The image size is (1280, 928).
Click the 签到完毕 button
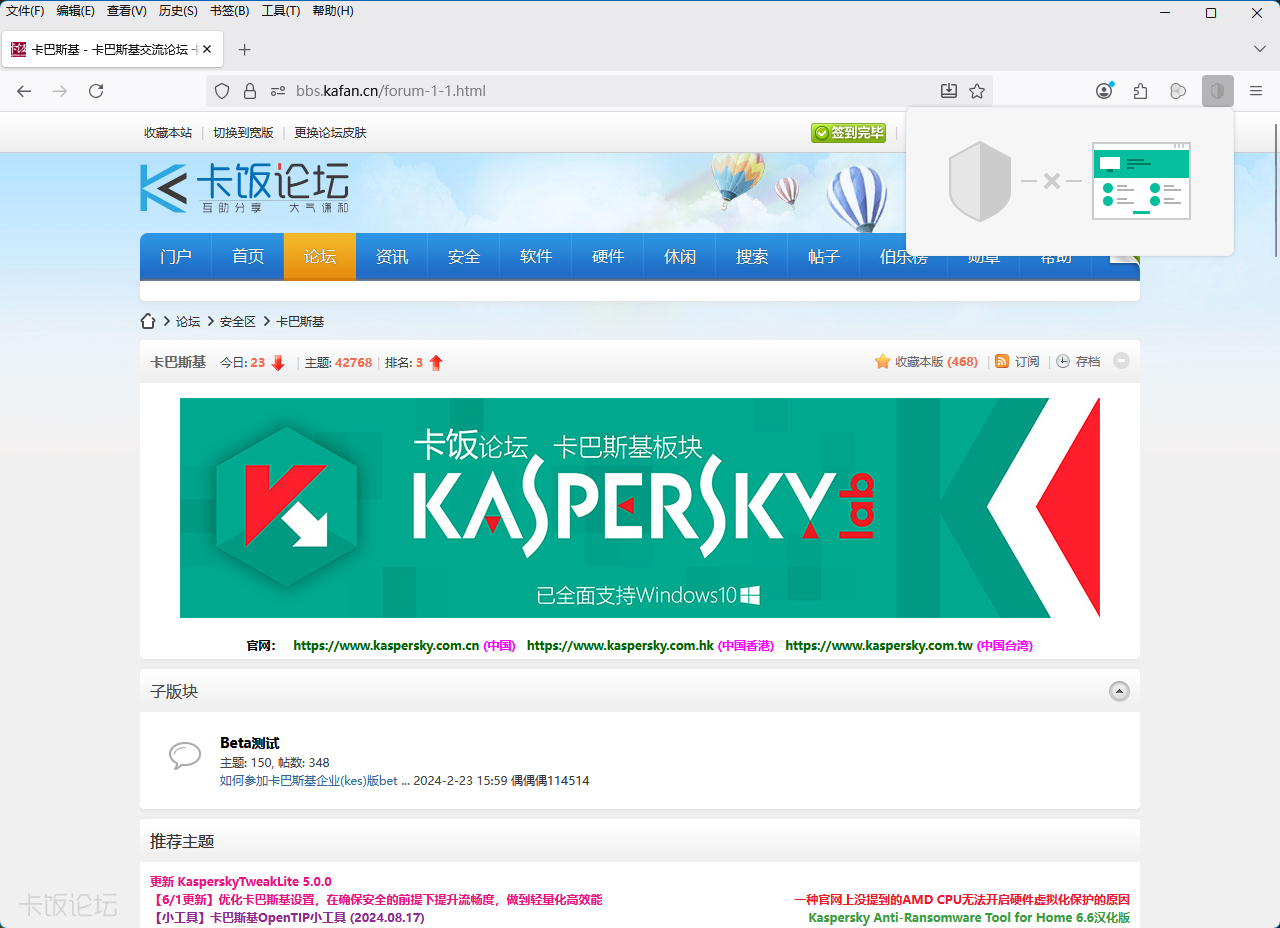[x=848, y=132]
